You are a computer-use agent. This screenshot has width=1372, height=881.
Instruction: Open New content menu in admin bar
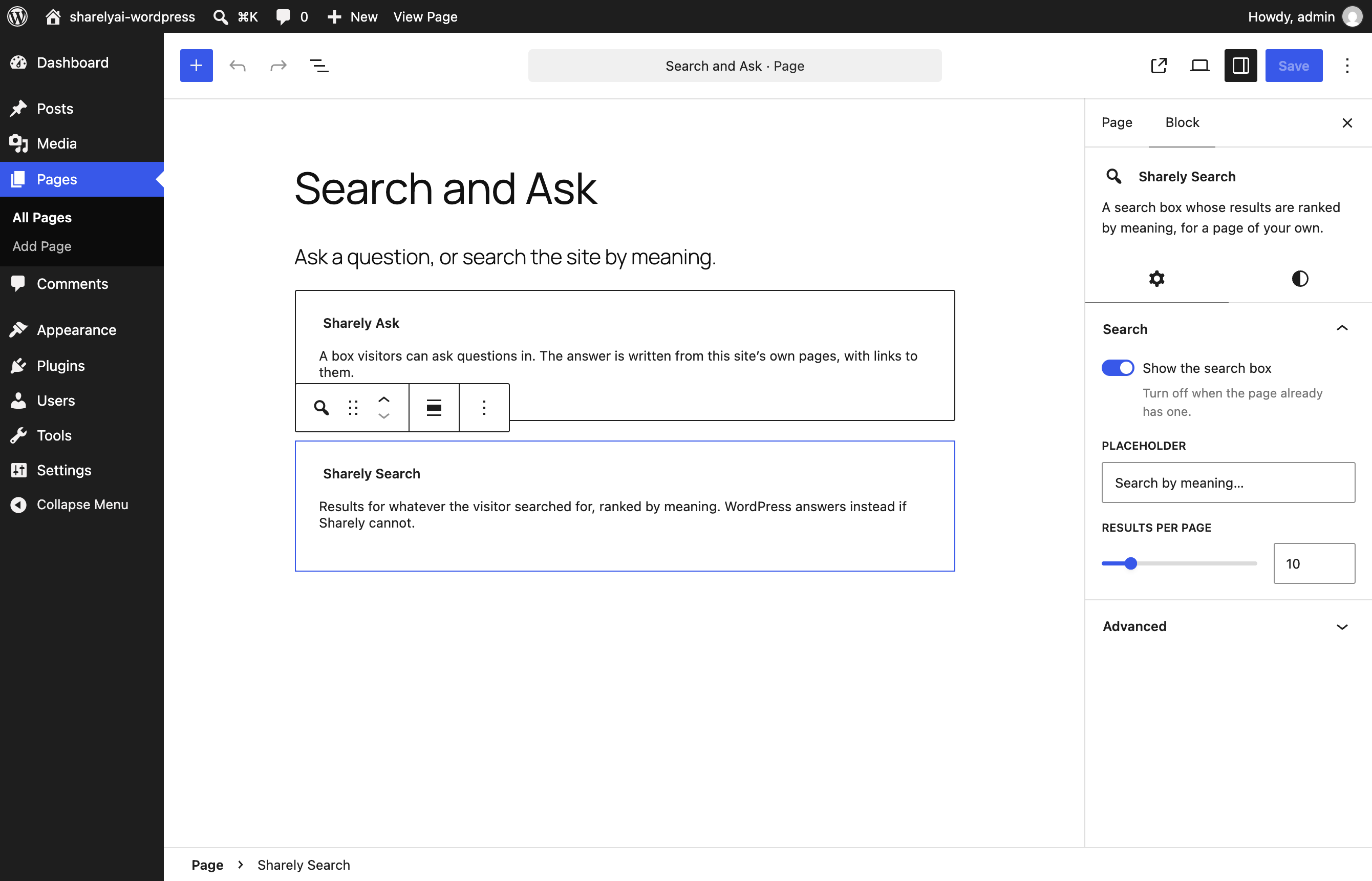pyautogui.click(x=352, y=16)
